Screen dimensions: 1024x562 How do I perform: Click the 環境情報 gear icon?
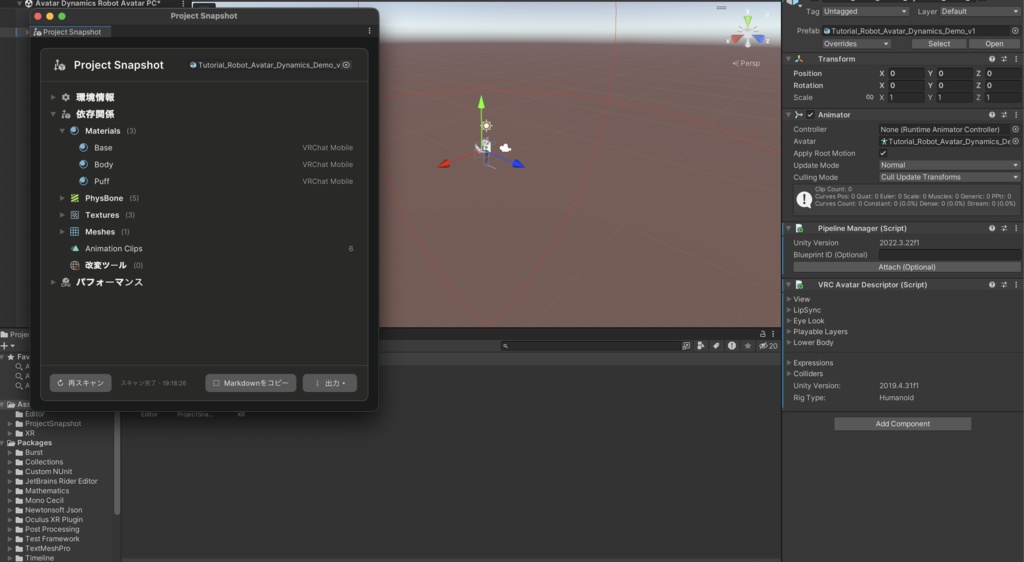click(65, 97)
